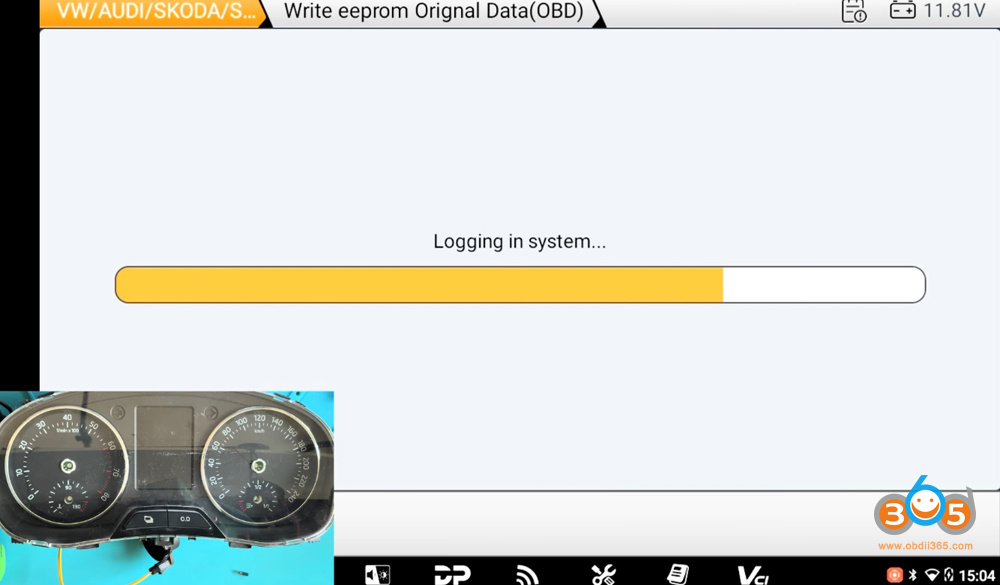
Task: Tap the Bluetooth status icon
Action: click(x=913, y=575)
